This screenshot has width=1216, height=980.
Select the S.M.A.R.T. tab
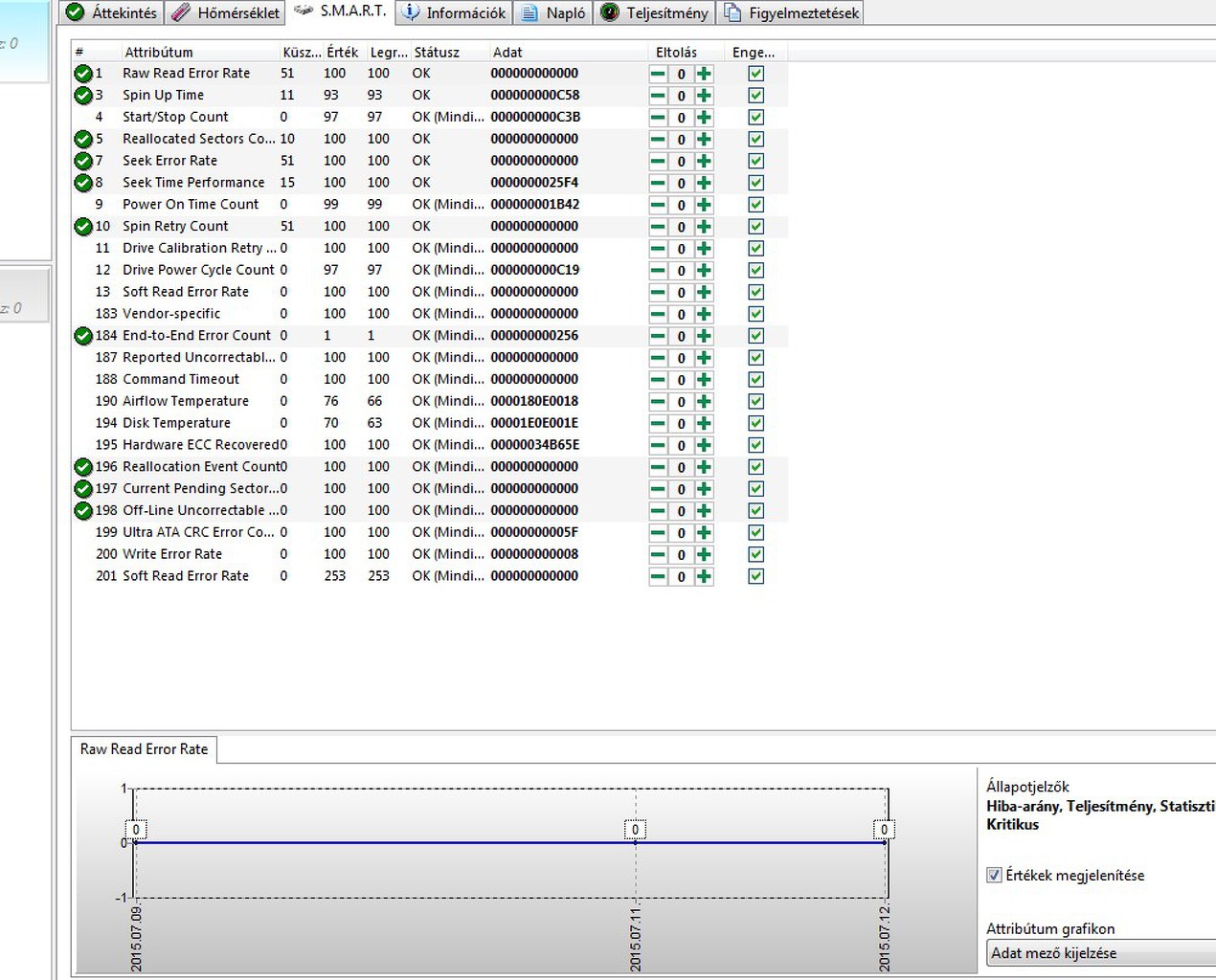[x=340, y=11]
